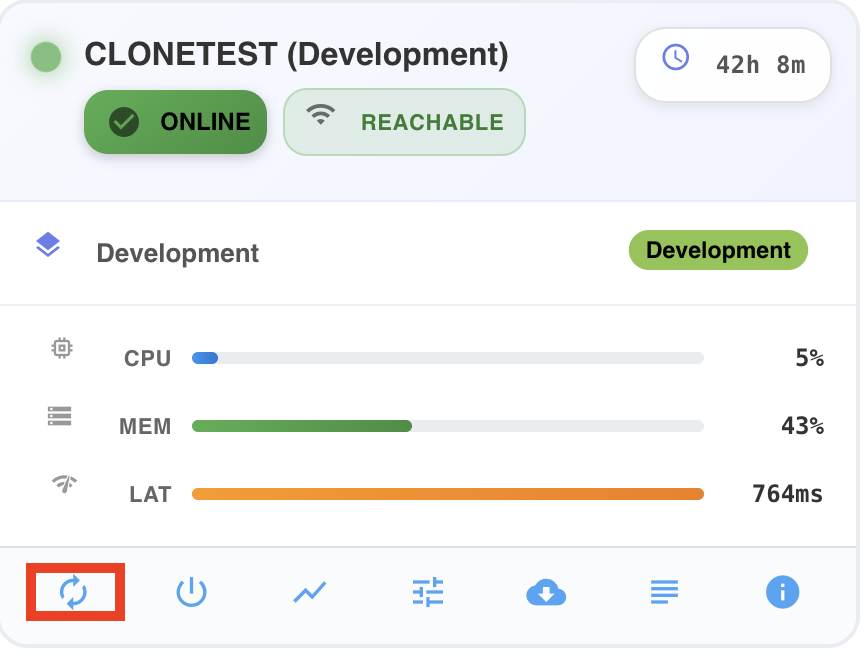Click the refresh sync arrows icon
867x657 pixels.
pyautogui.click(x=74, y=592)
